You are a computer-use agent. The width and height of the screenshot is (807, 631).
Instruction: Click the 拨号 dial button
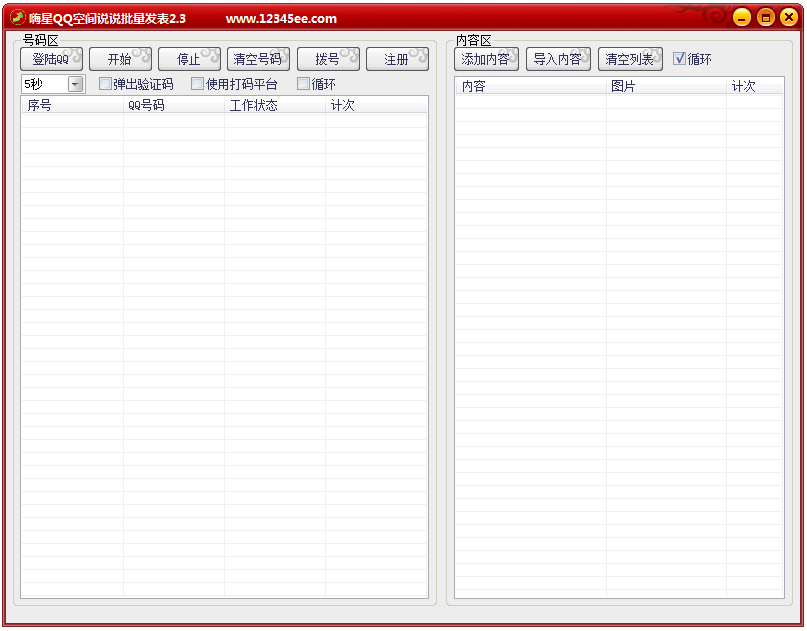[x=328, y=59]
